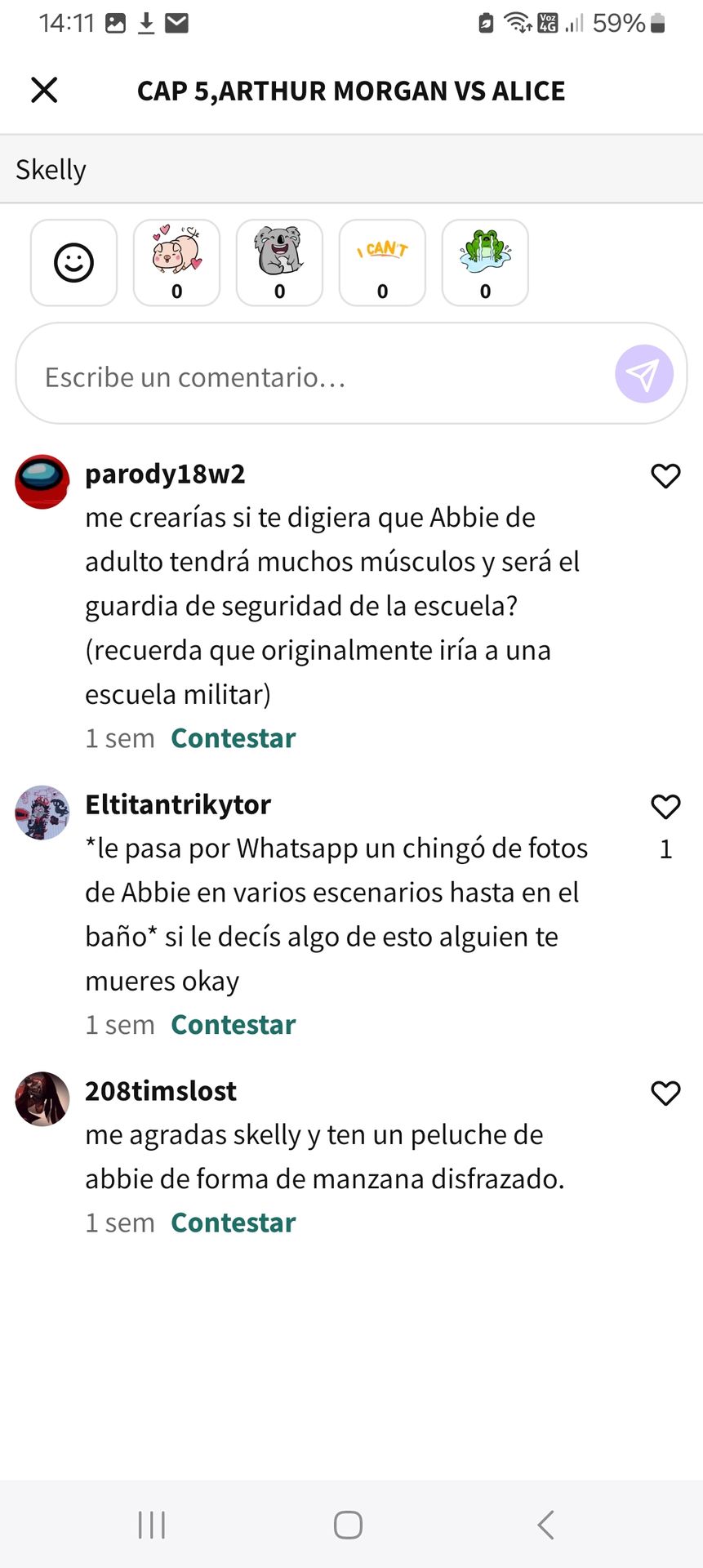Reply to 208timslost via Contestar
This screenshot has width=703, height=1568.
click(233, 1223)
